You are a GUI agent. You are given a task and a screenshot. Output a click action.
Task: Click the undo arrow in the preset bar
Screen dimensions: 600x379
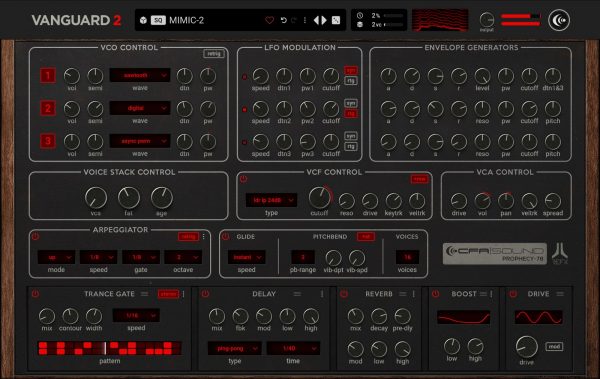pos(284,20)
